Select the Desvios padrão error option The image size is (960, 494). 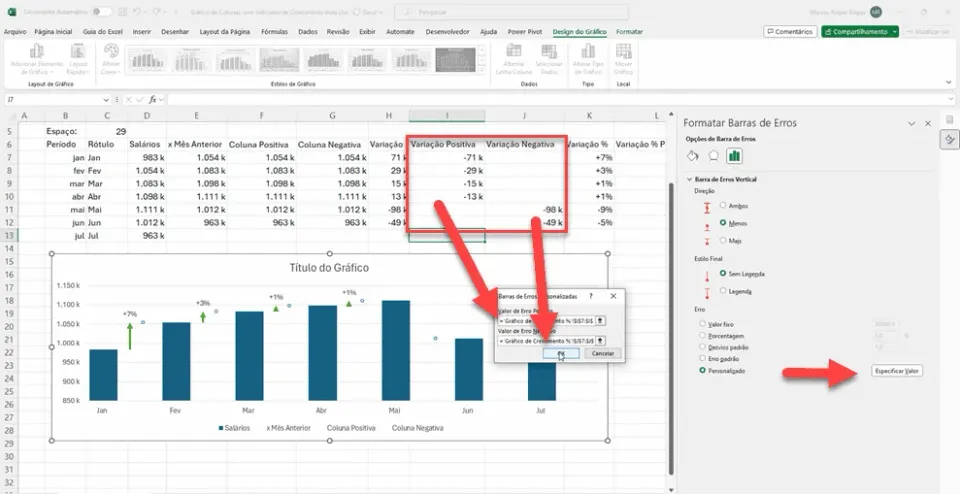point(702,346)
